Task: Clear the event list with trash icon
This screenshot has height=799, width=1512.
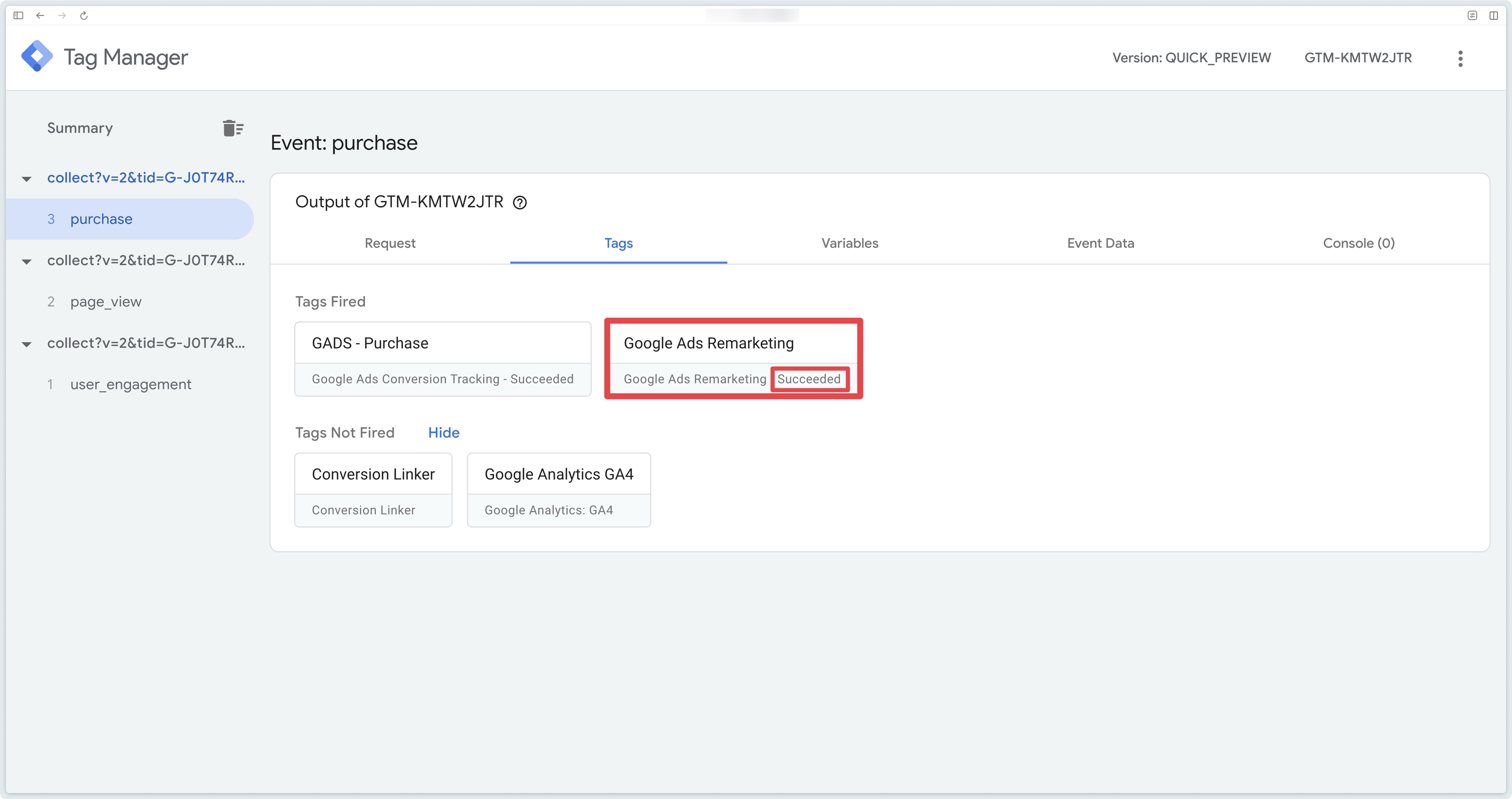Action: 233,128
